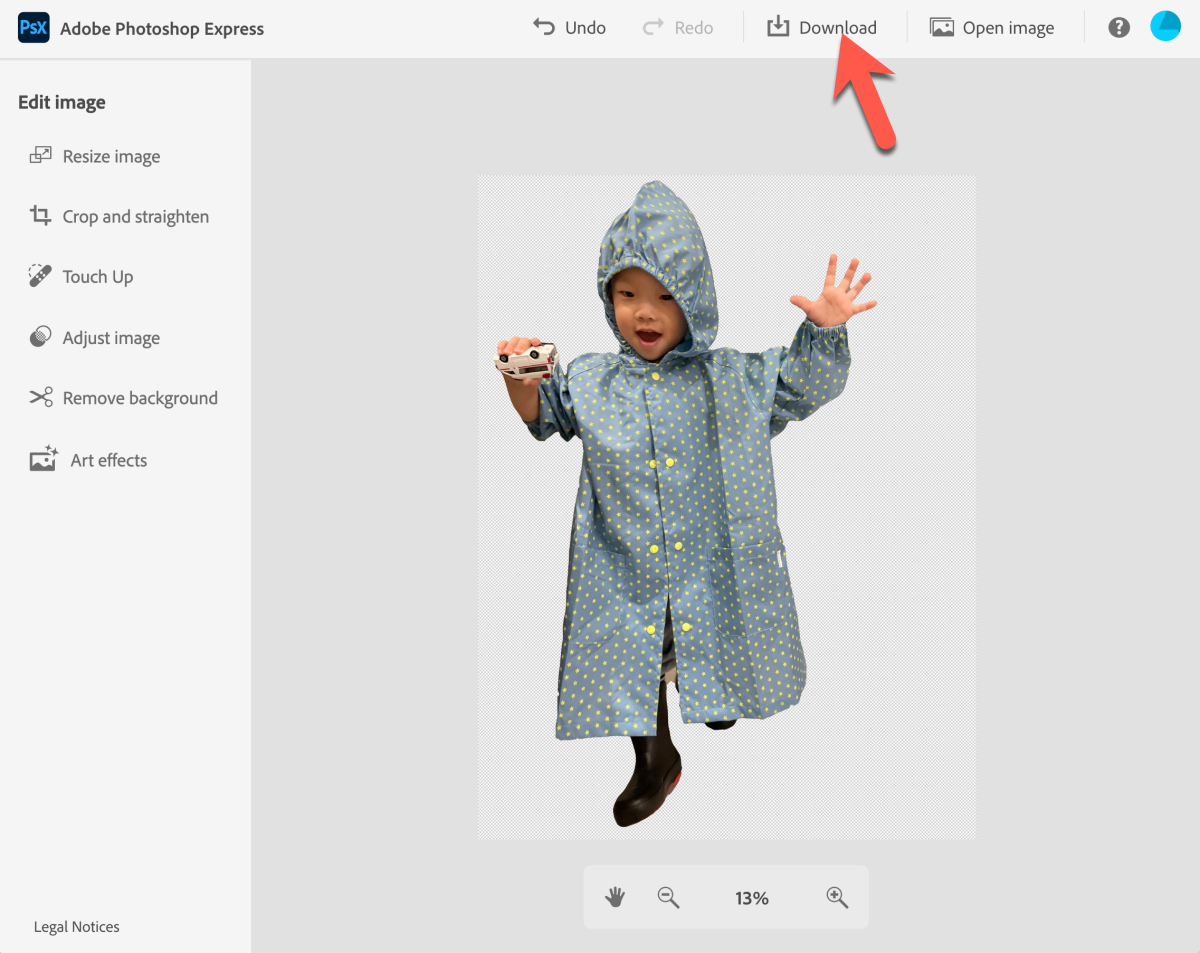The image size is (1200, 953).
Task: Select the Art effects label
Action: 109,460
